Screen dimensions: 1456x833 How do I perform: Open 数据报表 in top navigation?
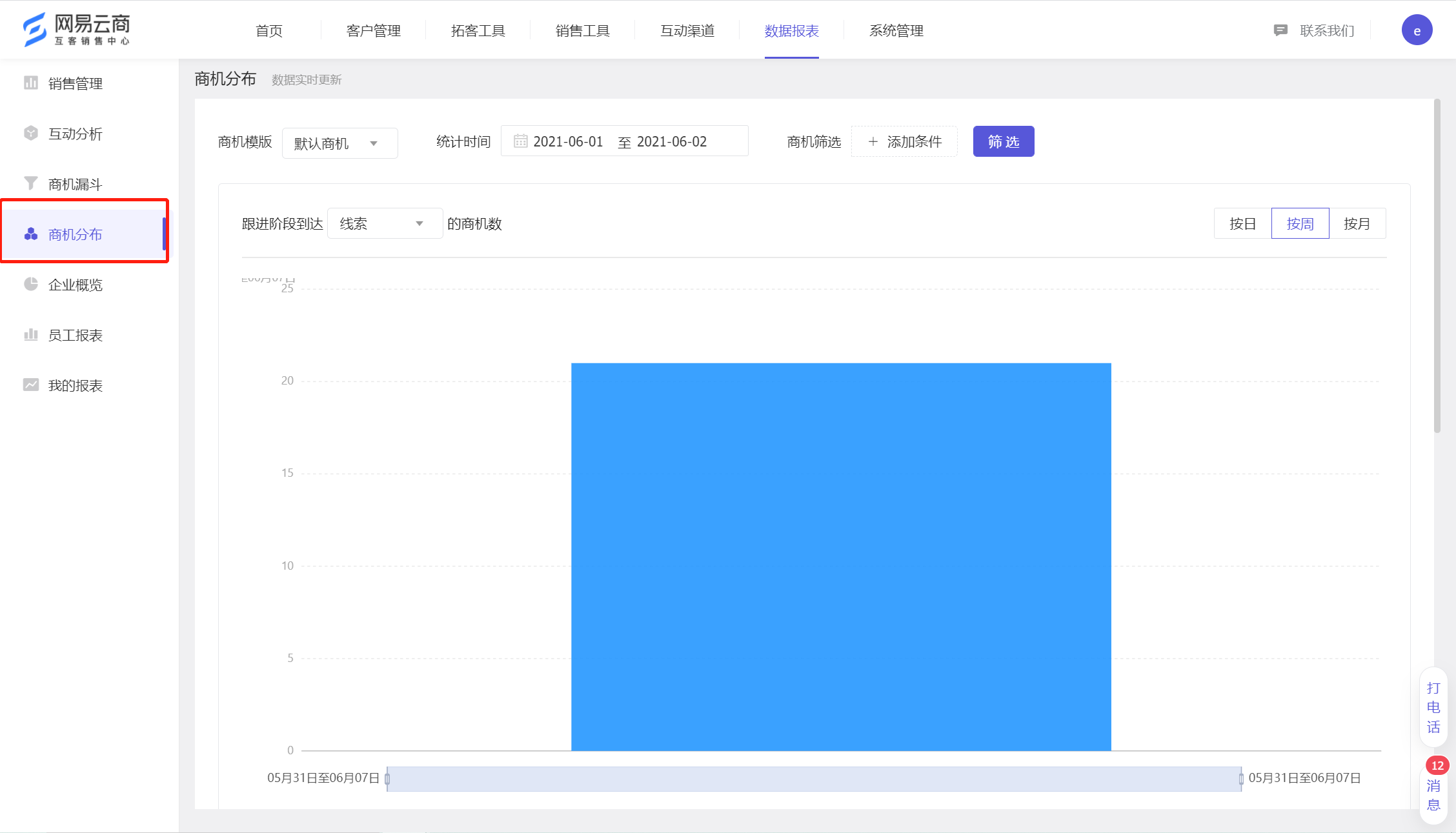791,30
